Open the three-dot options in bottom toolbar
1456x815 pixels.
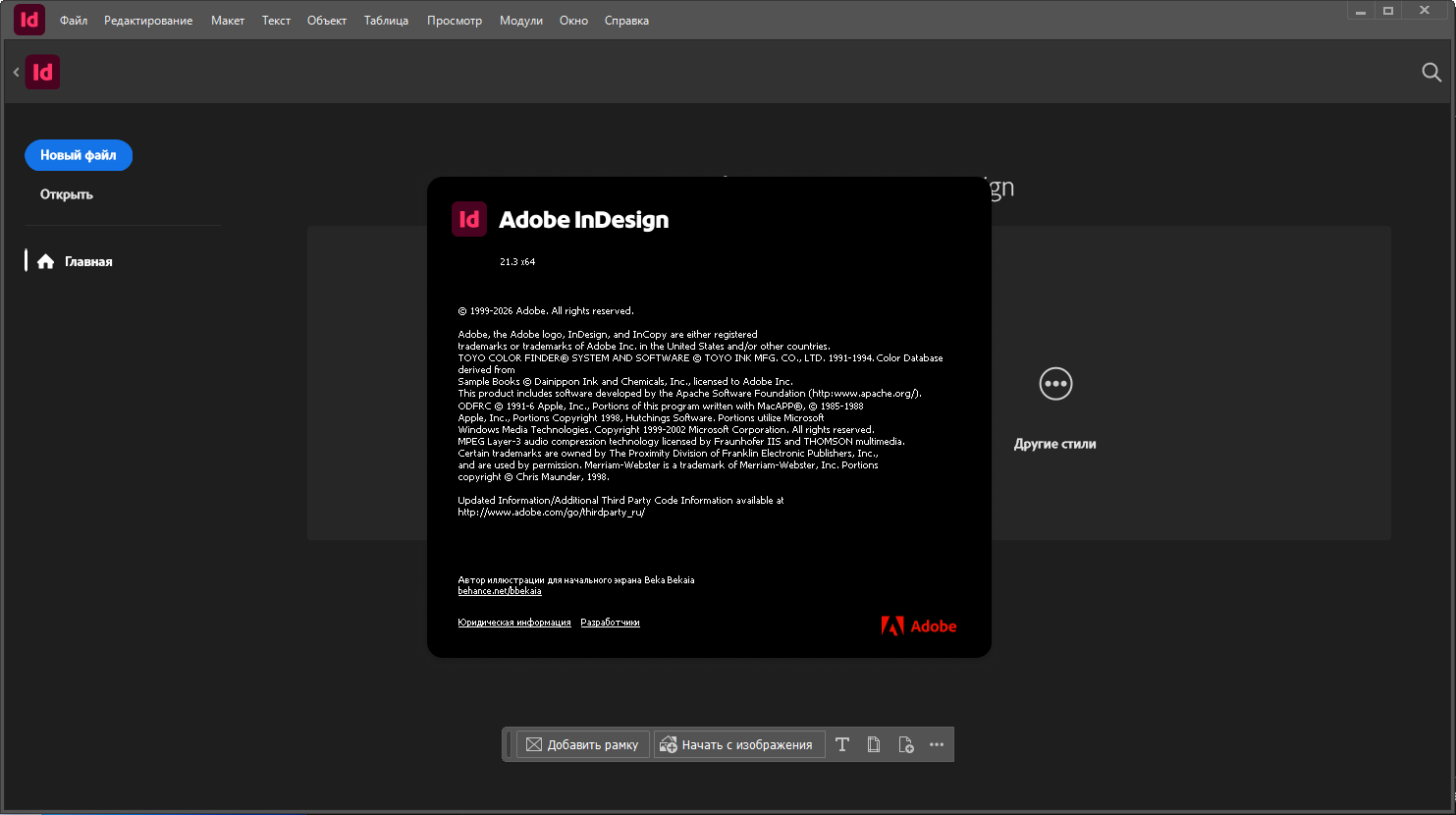click(x=937, y=744)
